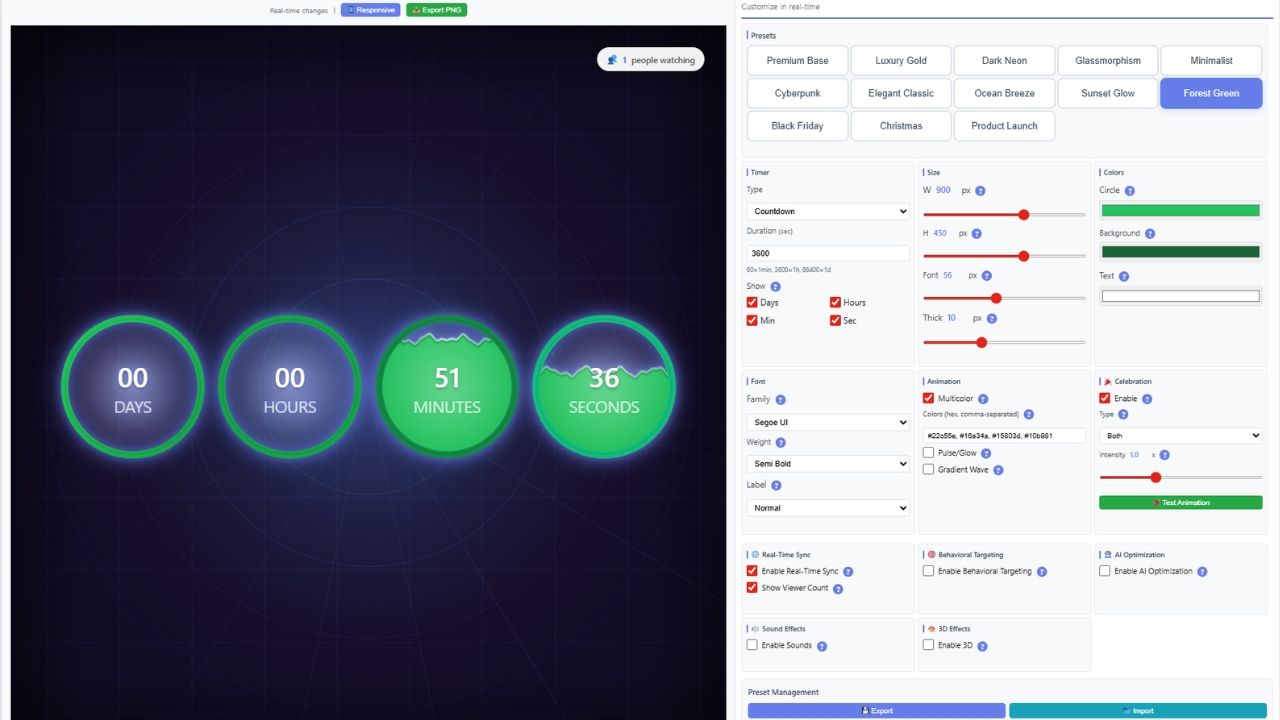Show help for Colors hex comma-separated
The image size is (1280, 720).
coord(1029,414)
